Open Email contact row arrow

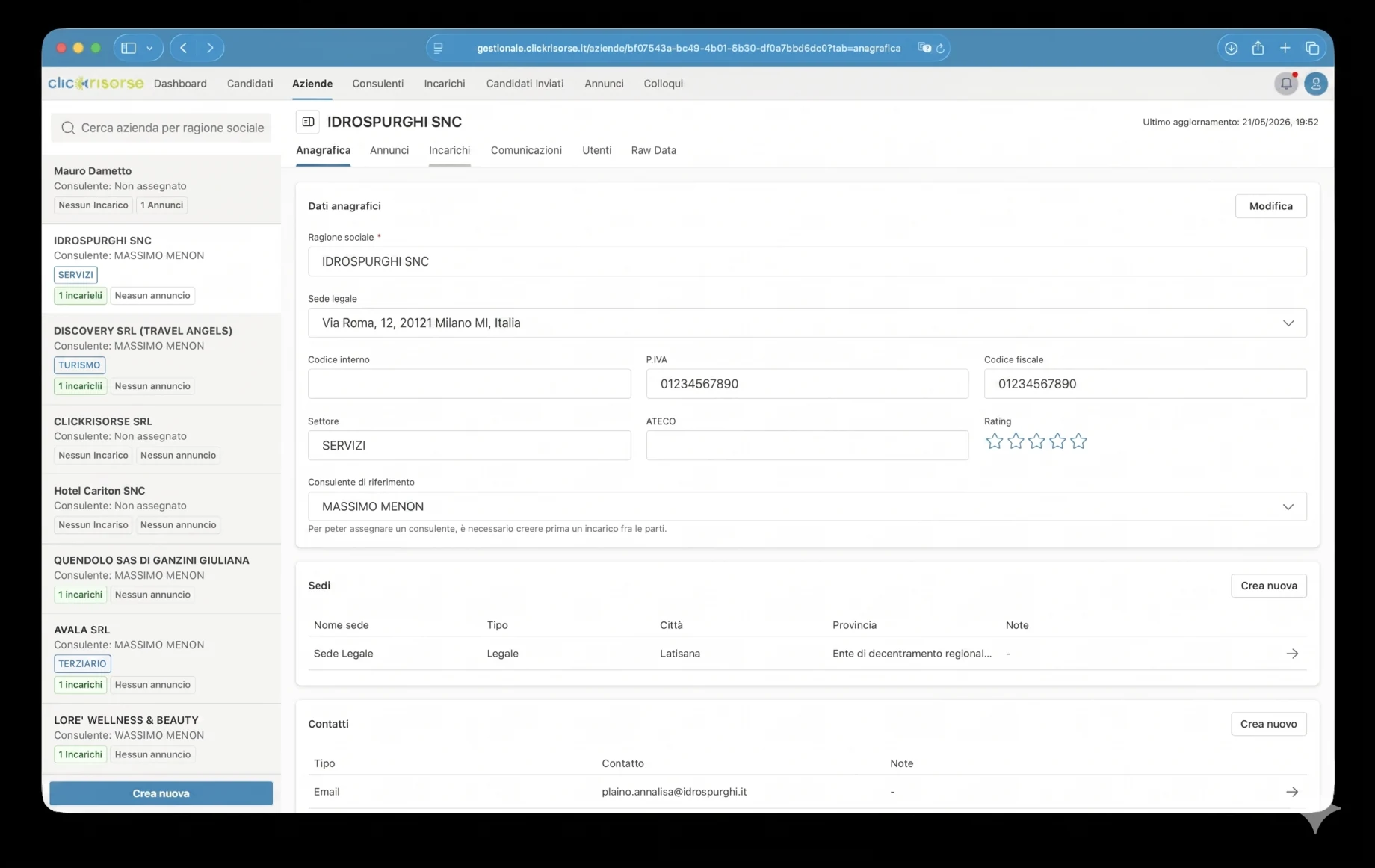[1292, 792]
